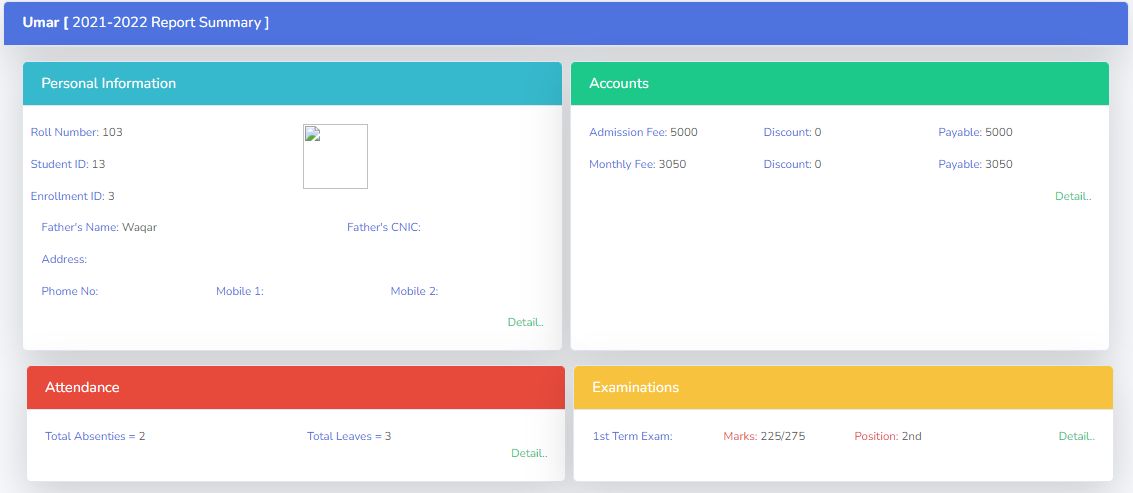Click the Attendance card header
Image resolution: width=1133 pixels, height=493 pixels.
(296, 387)
